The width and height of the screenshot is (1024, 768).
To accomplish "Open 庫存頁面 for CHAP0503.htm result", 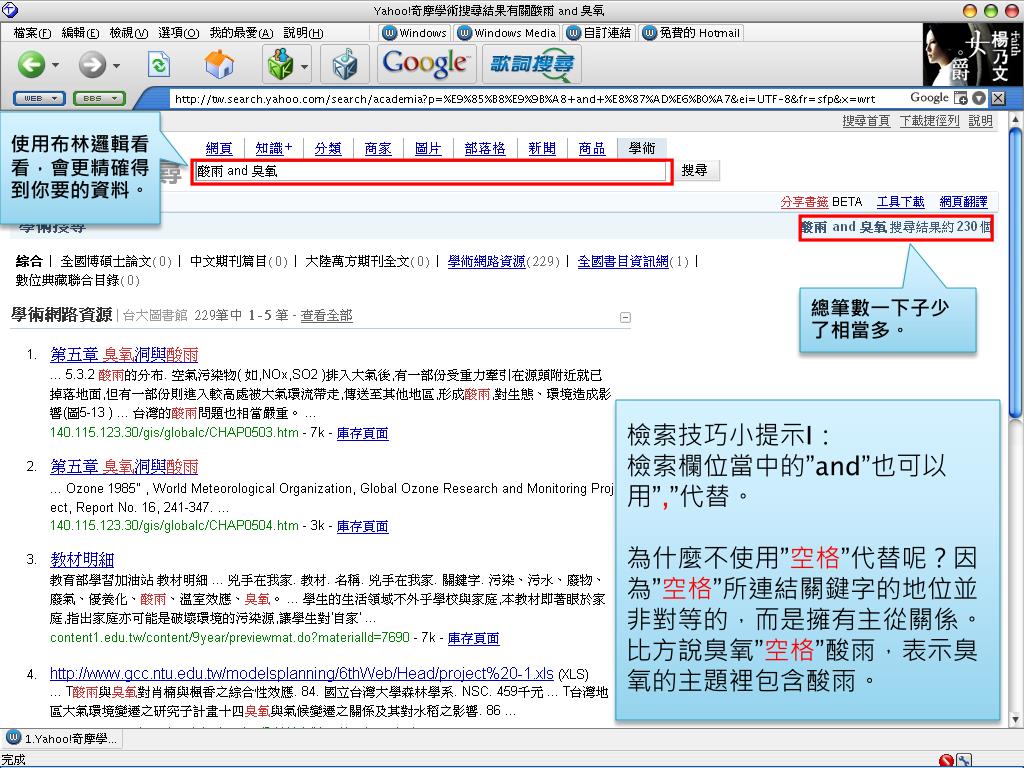I will [x=362, y=433].
